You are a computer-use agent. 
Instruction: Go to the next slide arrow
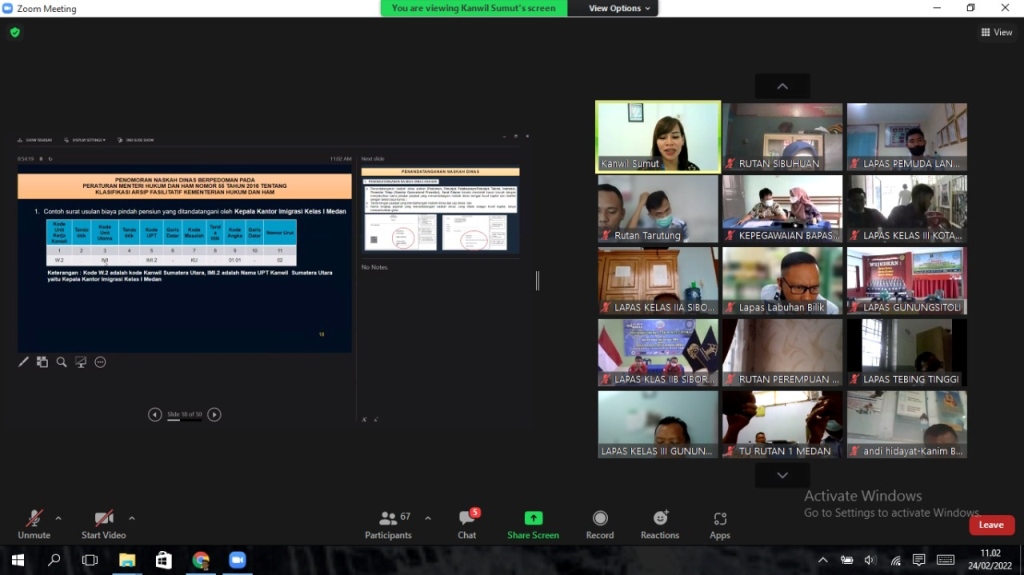click(x=214, y=414)
